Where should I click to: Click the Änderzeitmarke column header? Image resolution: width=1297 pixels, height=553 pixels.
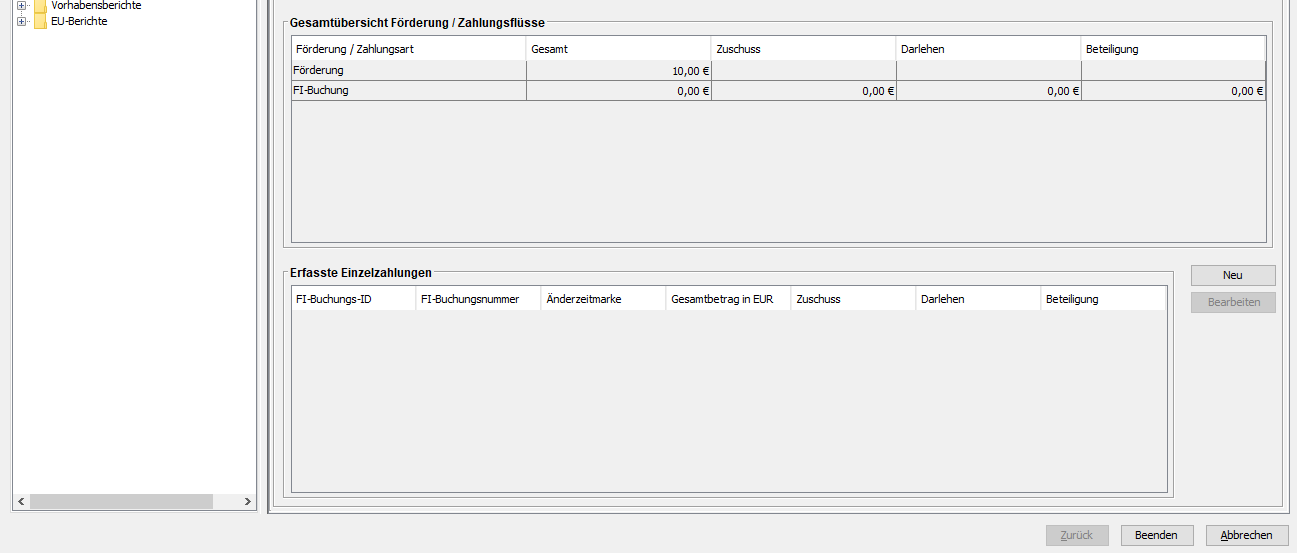[x=603, y=299]
